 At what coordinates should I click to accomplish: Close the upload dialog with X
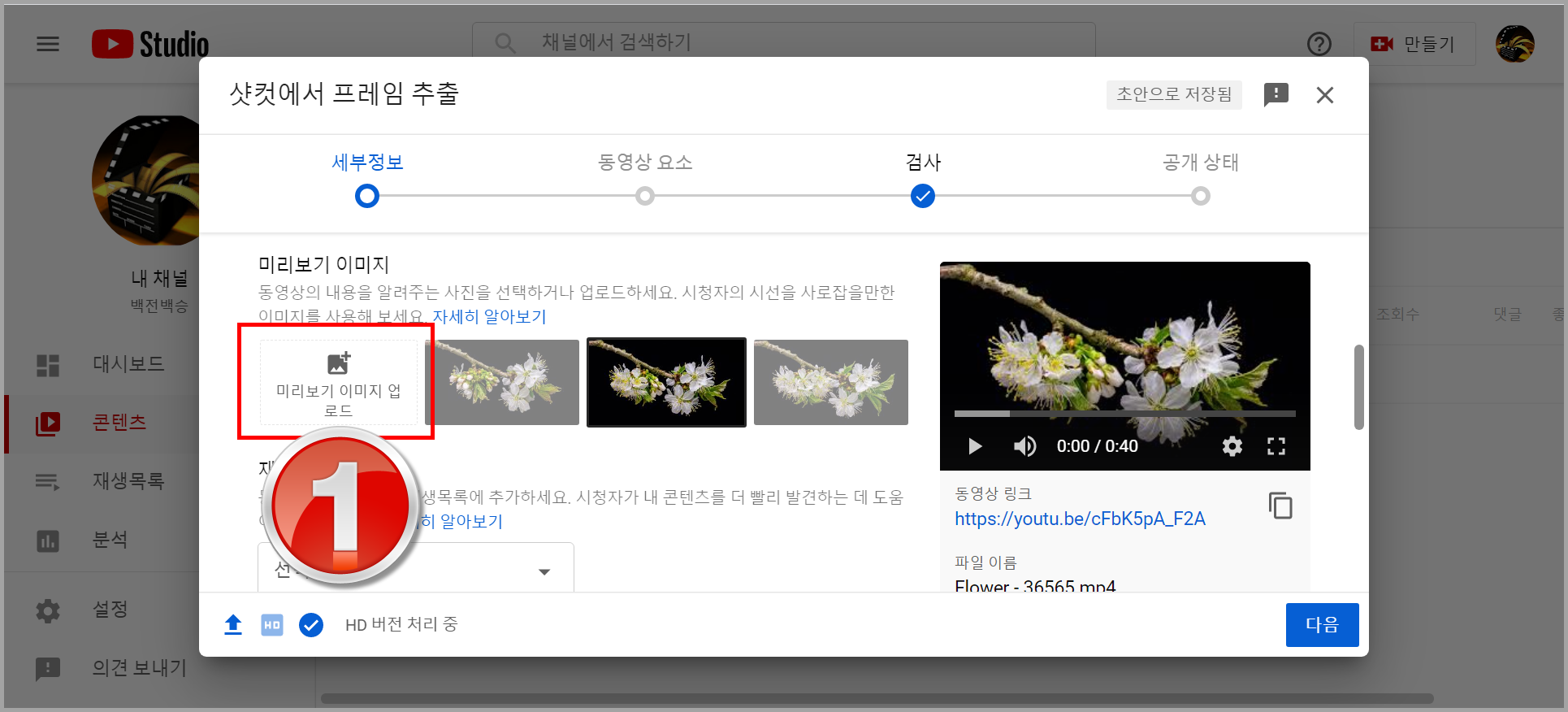pyautogui.click(x=1324, y=95)
